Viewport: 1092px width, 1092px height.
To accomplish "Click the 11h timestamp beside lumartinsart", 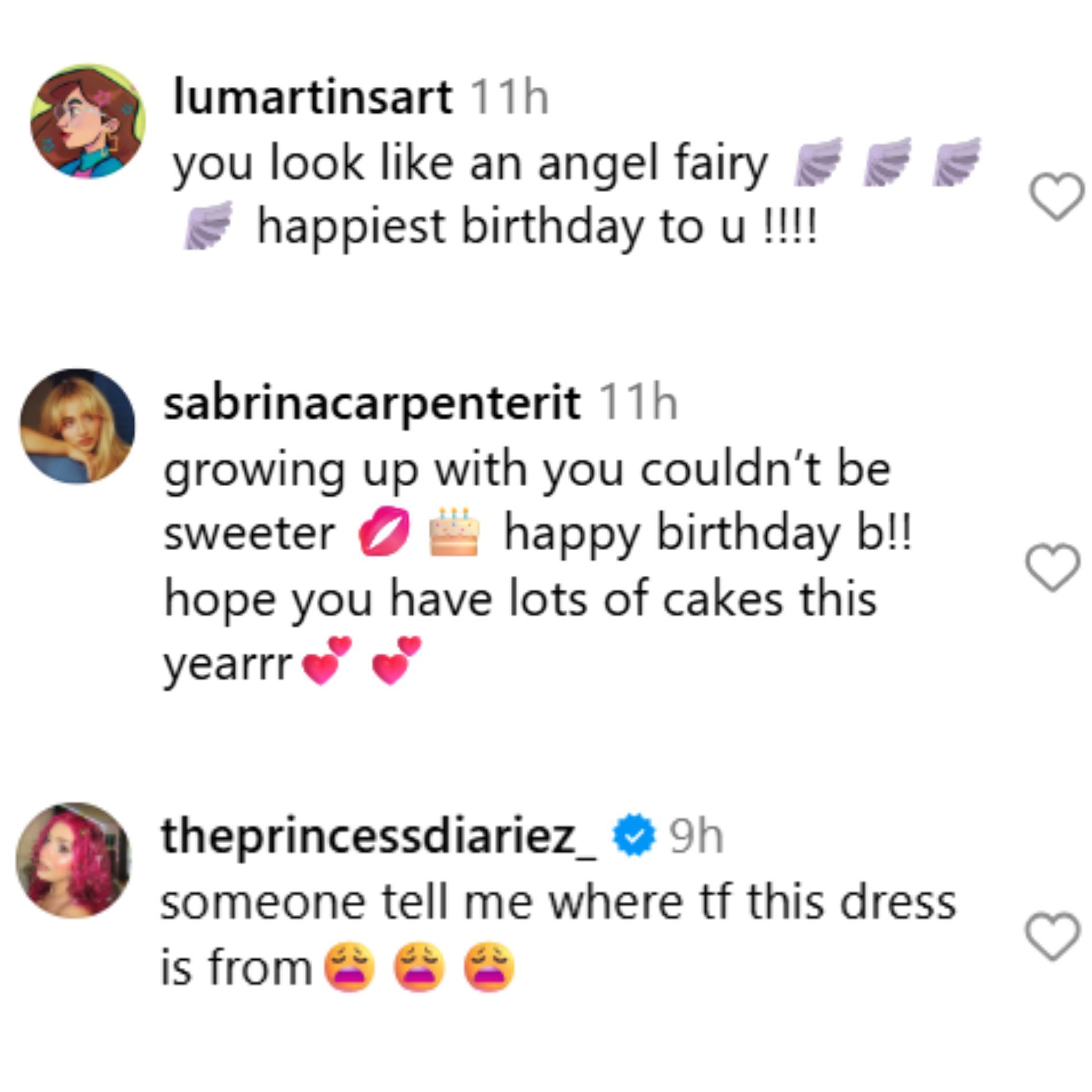I will tap(509, 98).
